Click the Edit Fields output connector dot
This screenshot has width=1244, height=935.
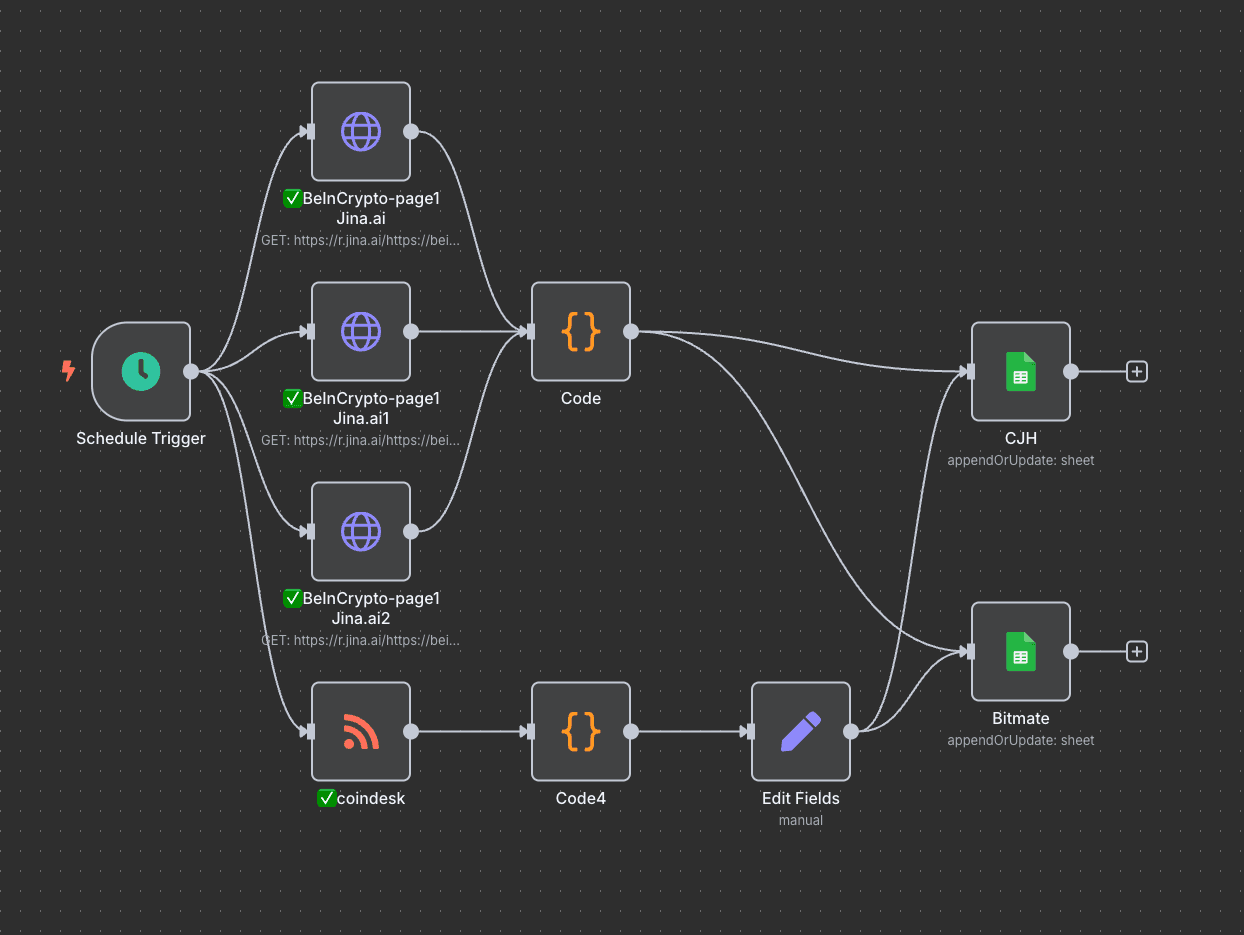(851, 731)
